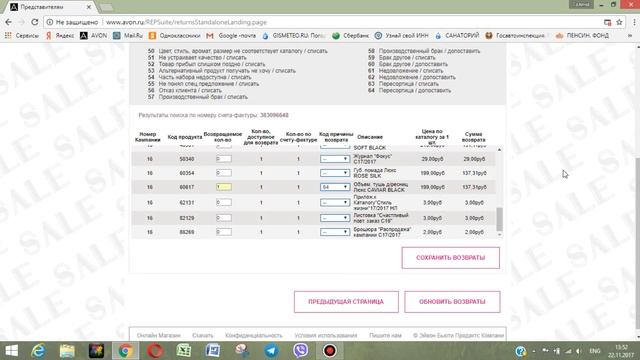
Task: Switch the ENG input language indicator
Action: point(595,351)
